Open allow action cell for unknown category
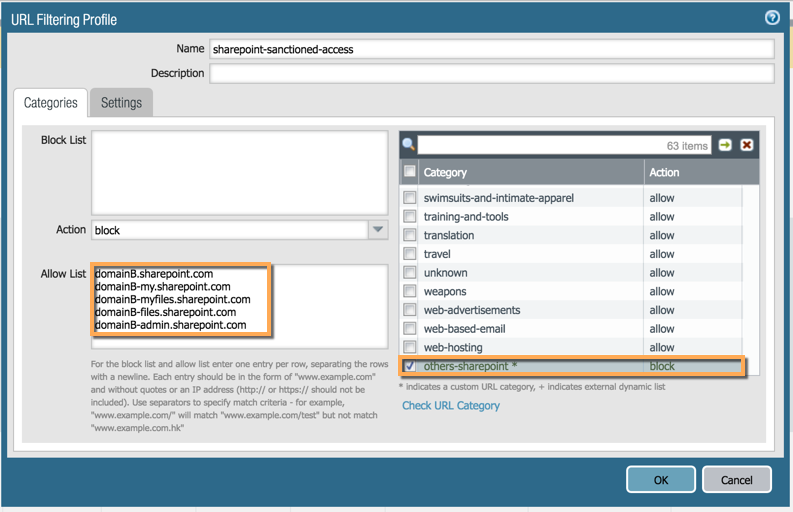 [x=693, y=272]
